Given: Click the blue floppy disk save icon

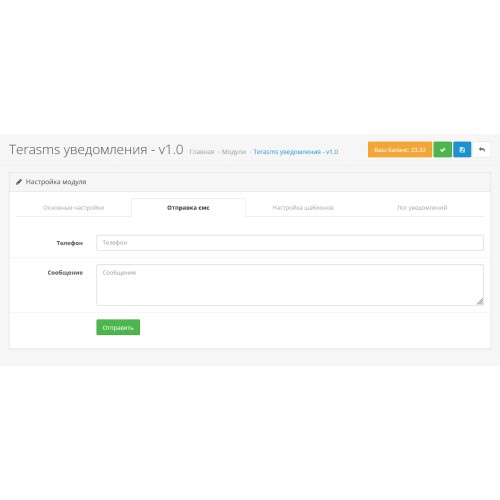Looking at the screenshot, I should (x=462, y=150).
